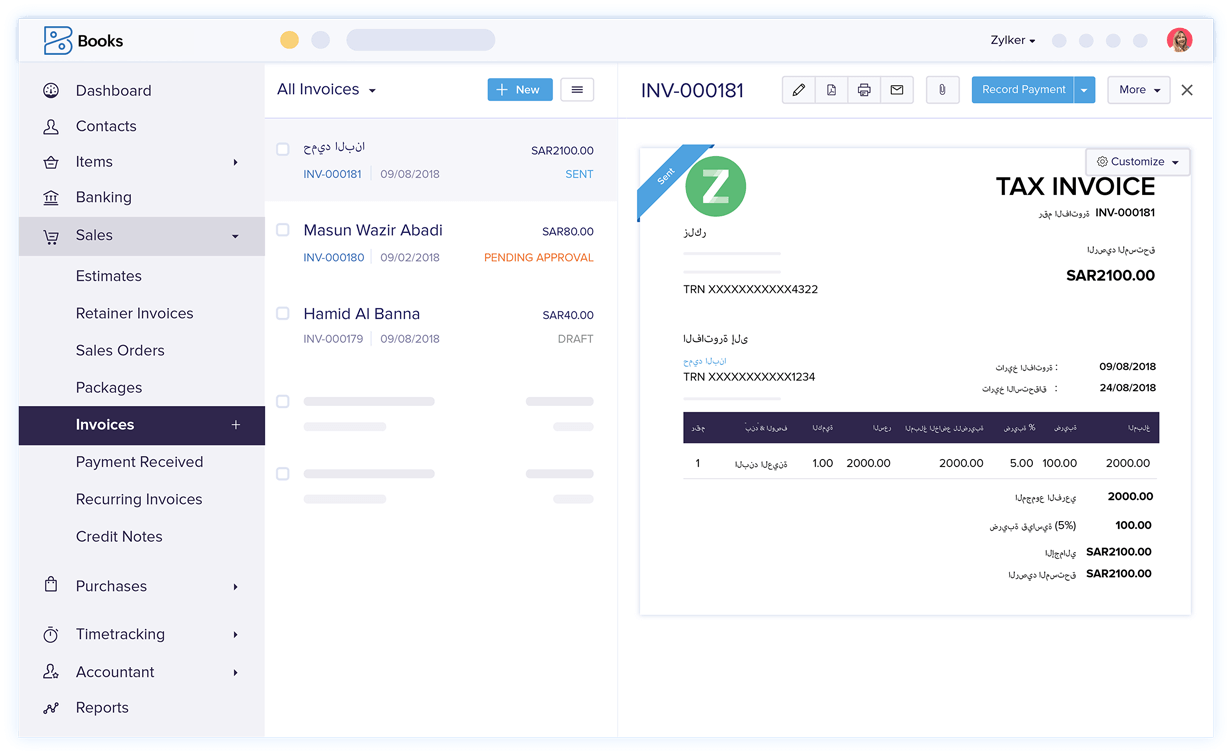Select checkbox for invoice INV-000181
The width and height of the screenshot is (1231, 755).
pos(283,149)
